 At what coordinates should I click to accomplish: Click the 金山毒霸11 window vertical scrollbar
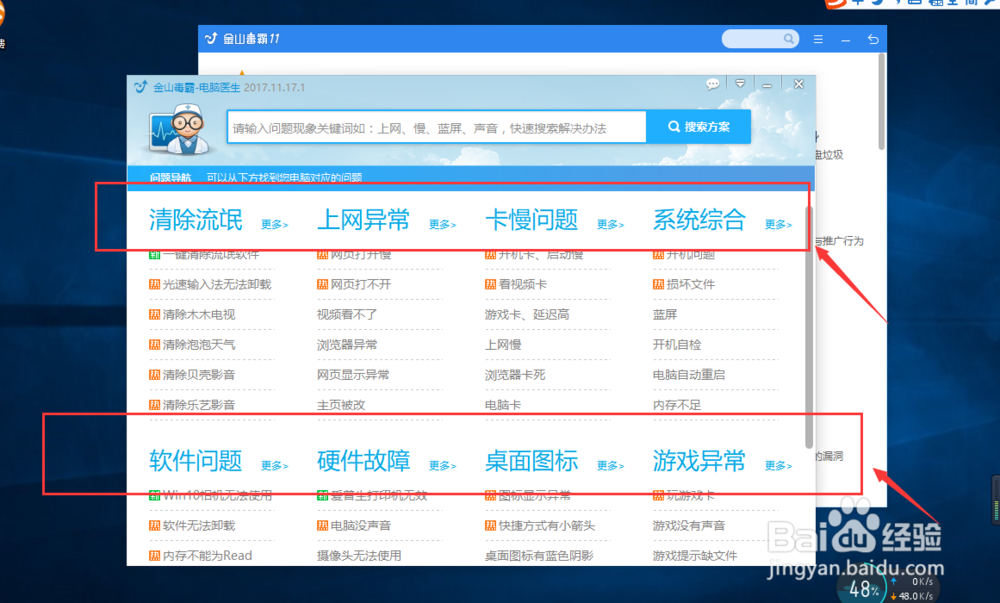click(x=881, y=102)
